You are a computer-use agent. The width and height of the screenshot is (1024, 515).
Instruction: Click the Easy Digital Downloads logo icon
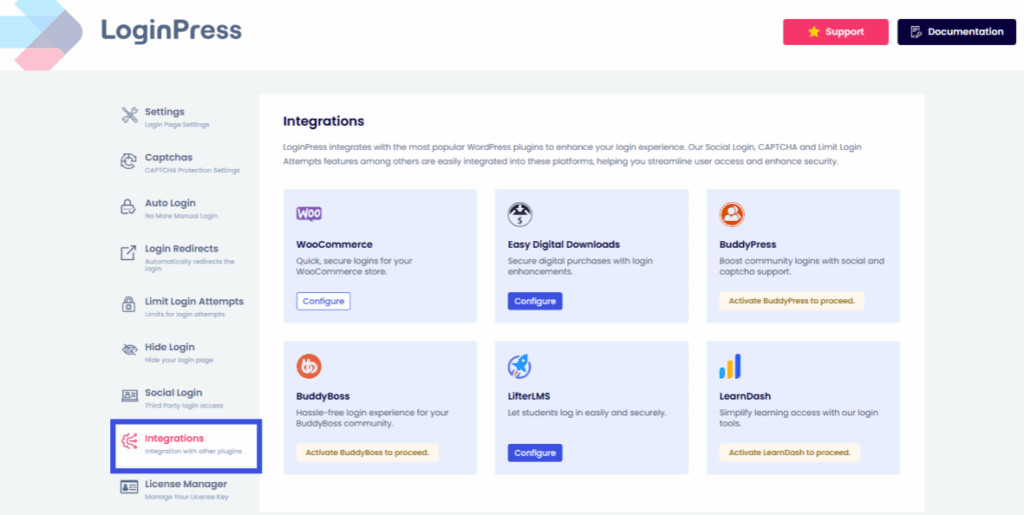pyautogui.click(x=520, y=214)
